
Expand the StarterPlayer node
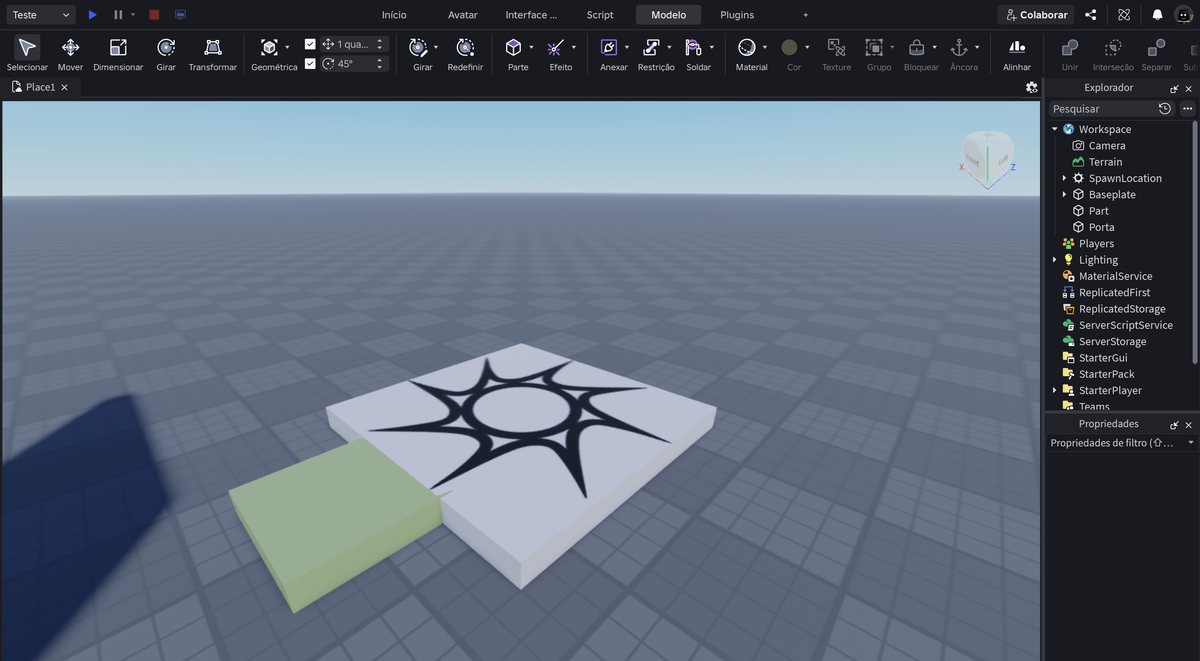[x=1054, y=390]
